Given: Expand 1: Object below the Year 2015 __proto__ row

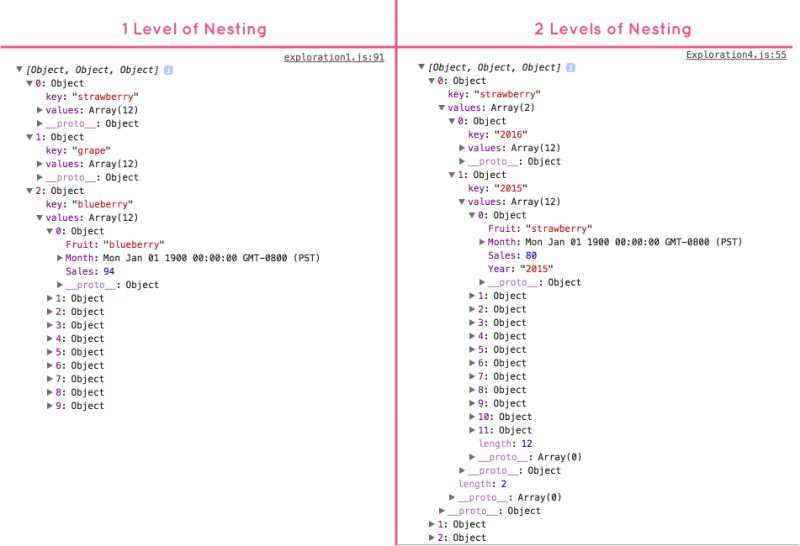Looking at the screenshot, I should [472, 296].
